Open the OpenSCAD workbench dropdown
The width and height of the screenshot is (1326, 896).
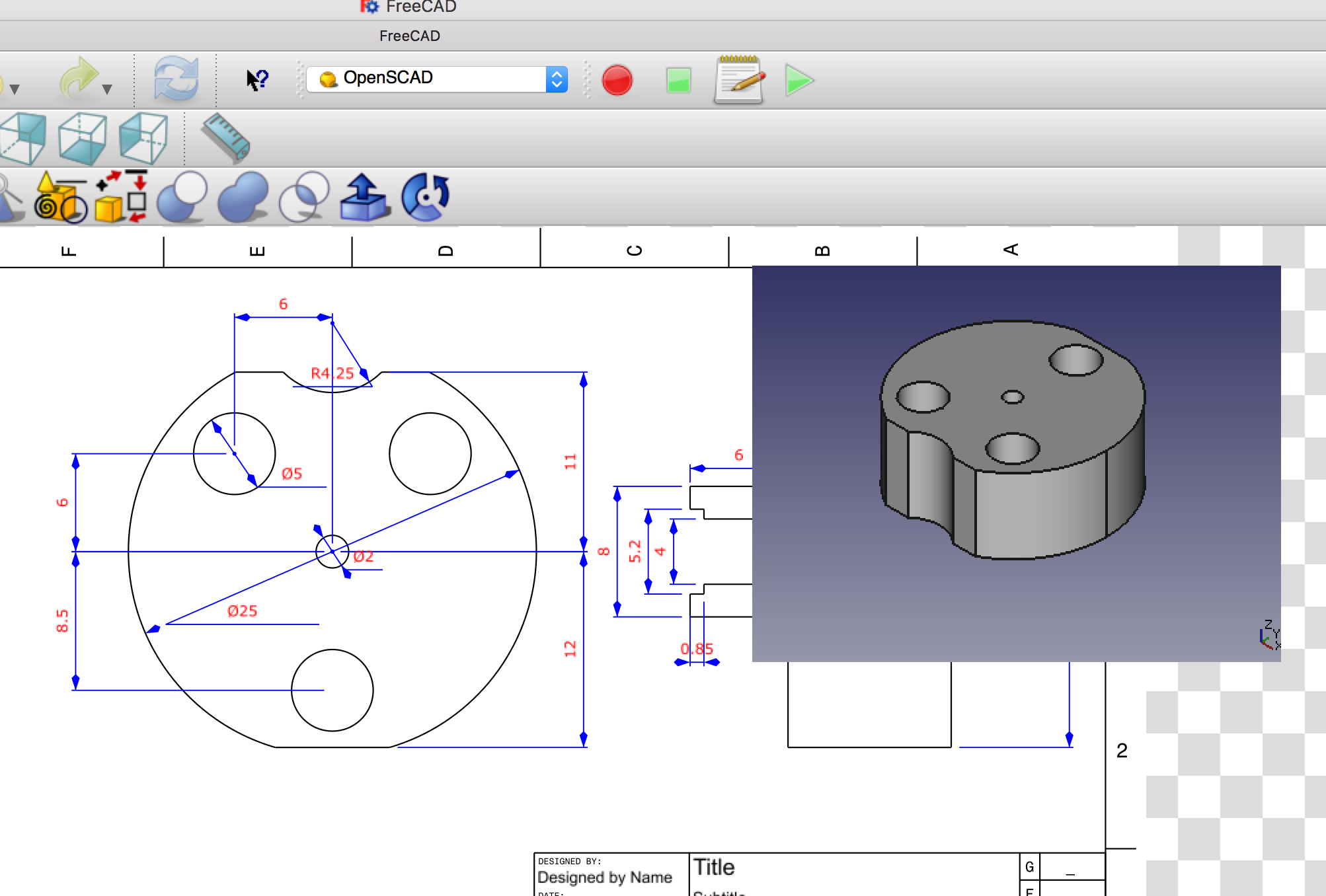tap(436, 79)
